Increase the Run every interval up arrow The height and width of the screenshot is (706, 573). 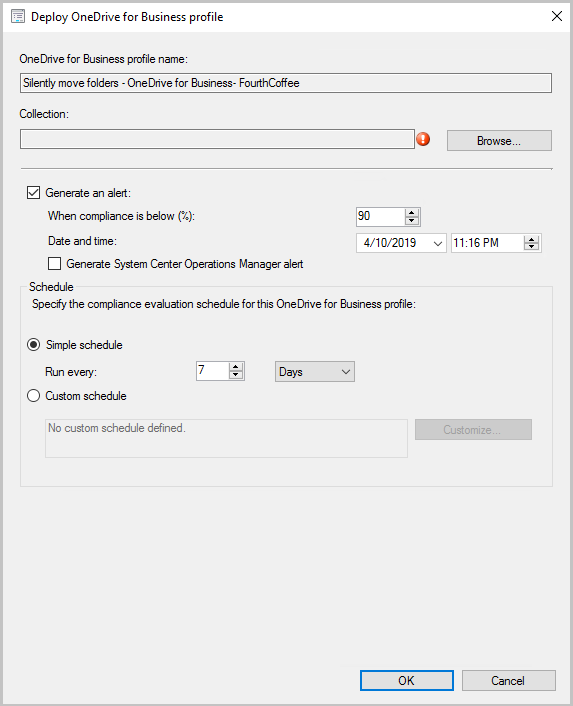[x=236, y=367]
